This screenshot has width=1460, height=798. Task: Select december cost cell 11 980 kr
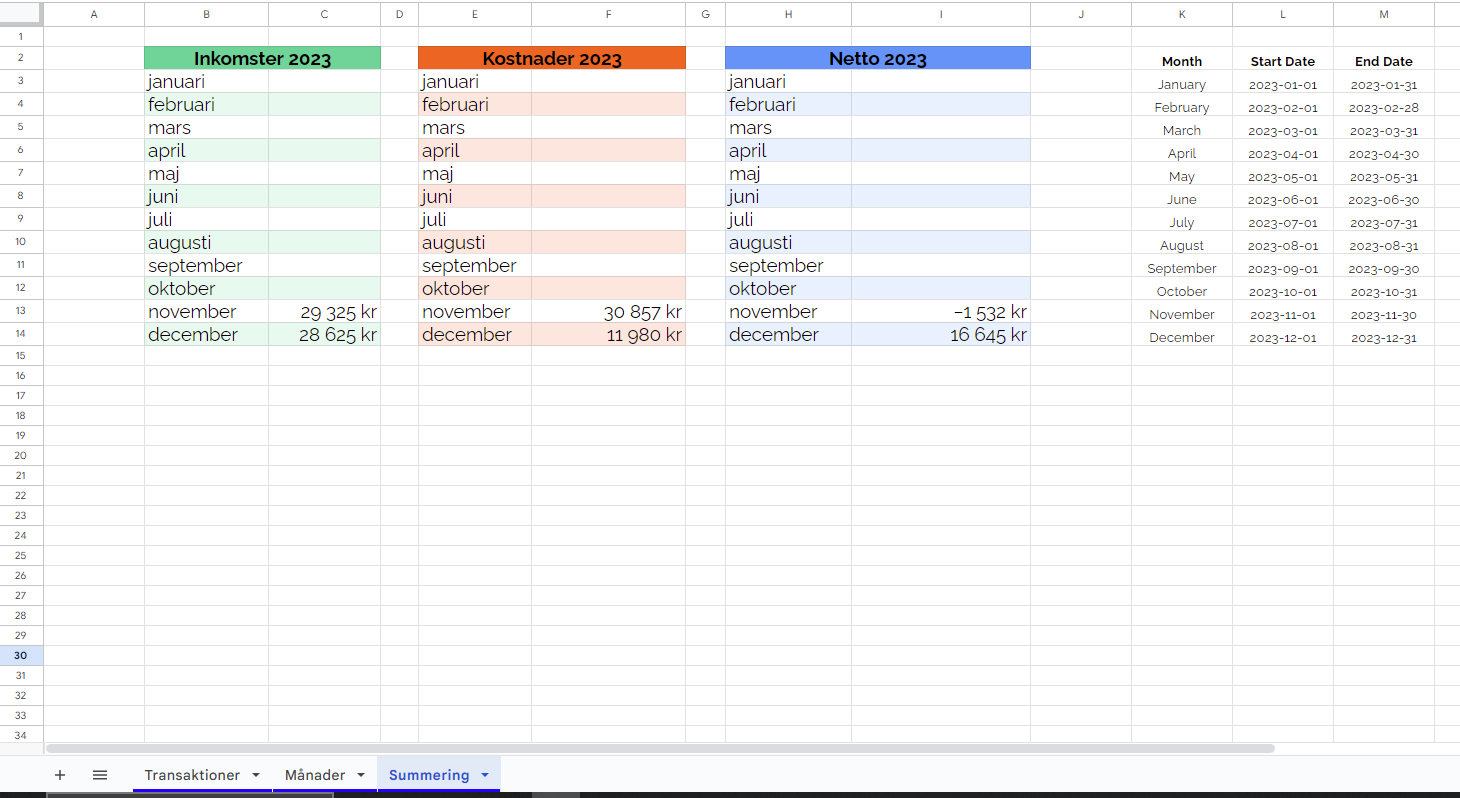[x=608, y=335]
